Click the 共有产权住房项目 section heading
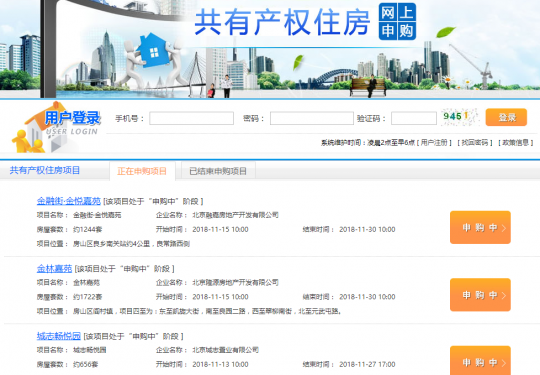The image size is (540, 375). click(45, 170)
